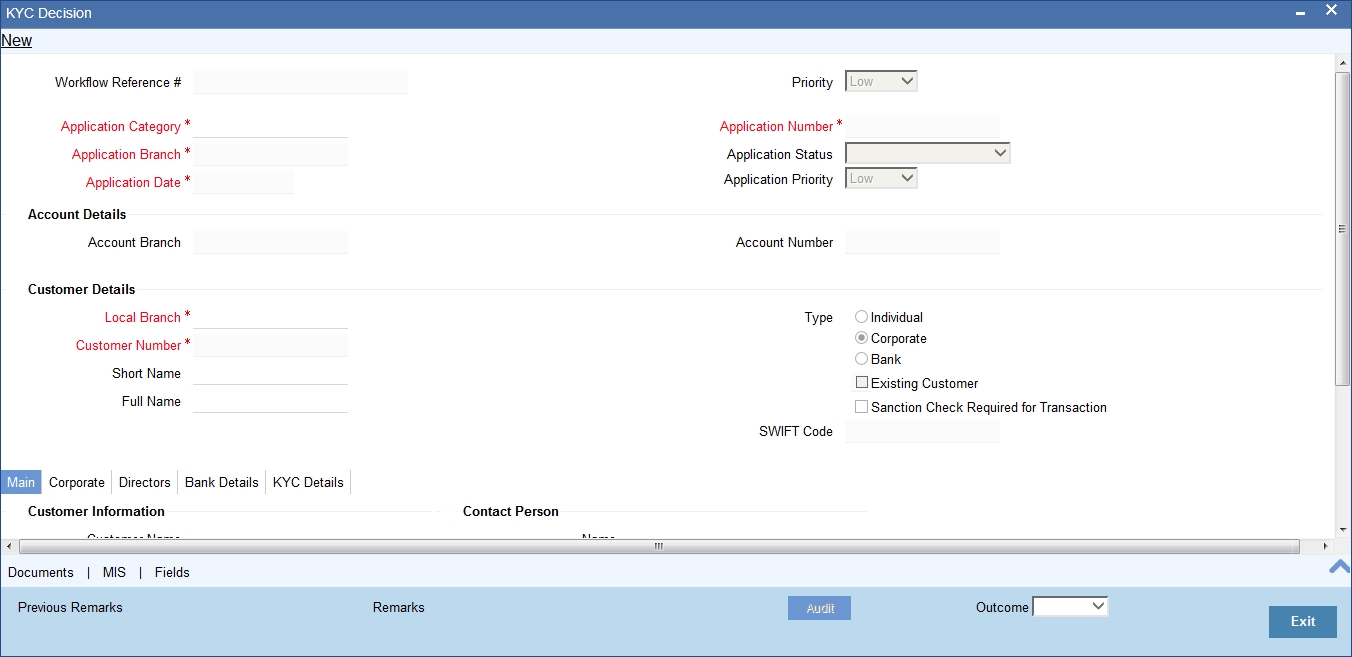
Task: Click the Remarks label in the footer
Action: 399,607
